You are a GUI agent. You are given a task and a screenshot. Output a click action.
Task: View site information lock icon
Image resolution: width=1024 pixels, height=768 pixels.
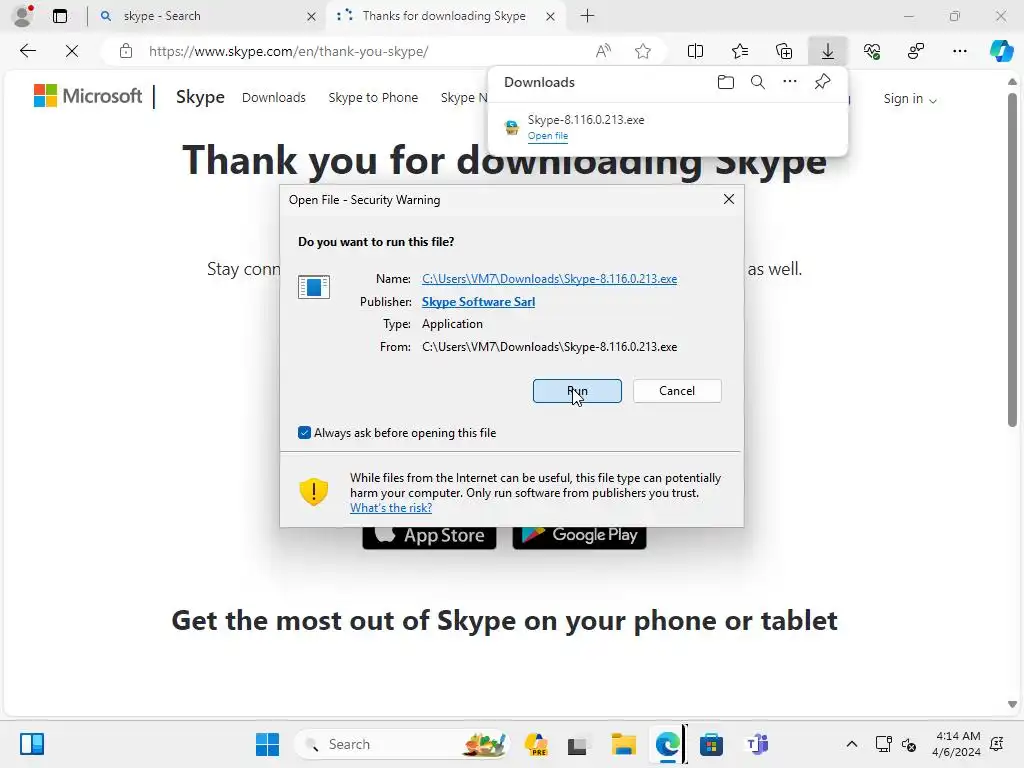pyautogui.click(x=126, y=51)
